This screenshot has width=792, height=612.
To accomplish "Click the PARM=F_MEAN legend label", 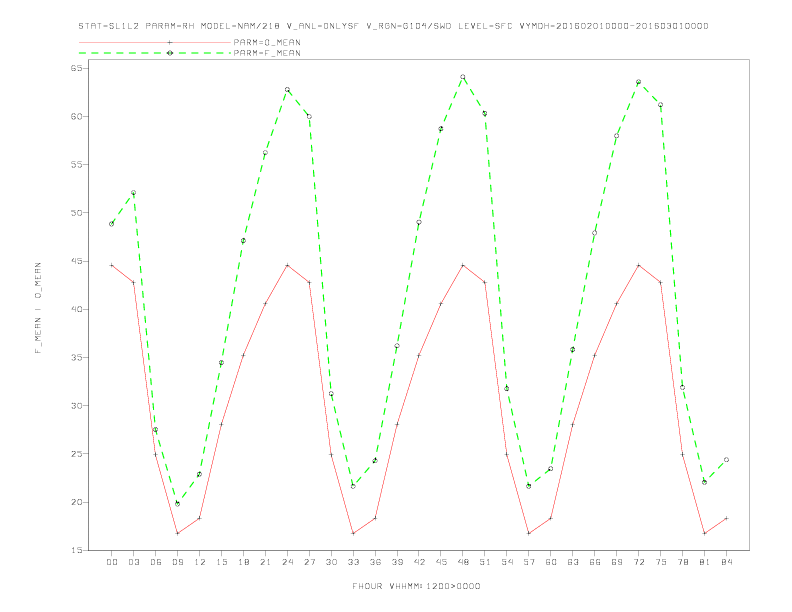I will (x=267, y=53).
